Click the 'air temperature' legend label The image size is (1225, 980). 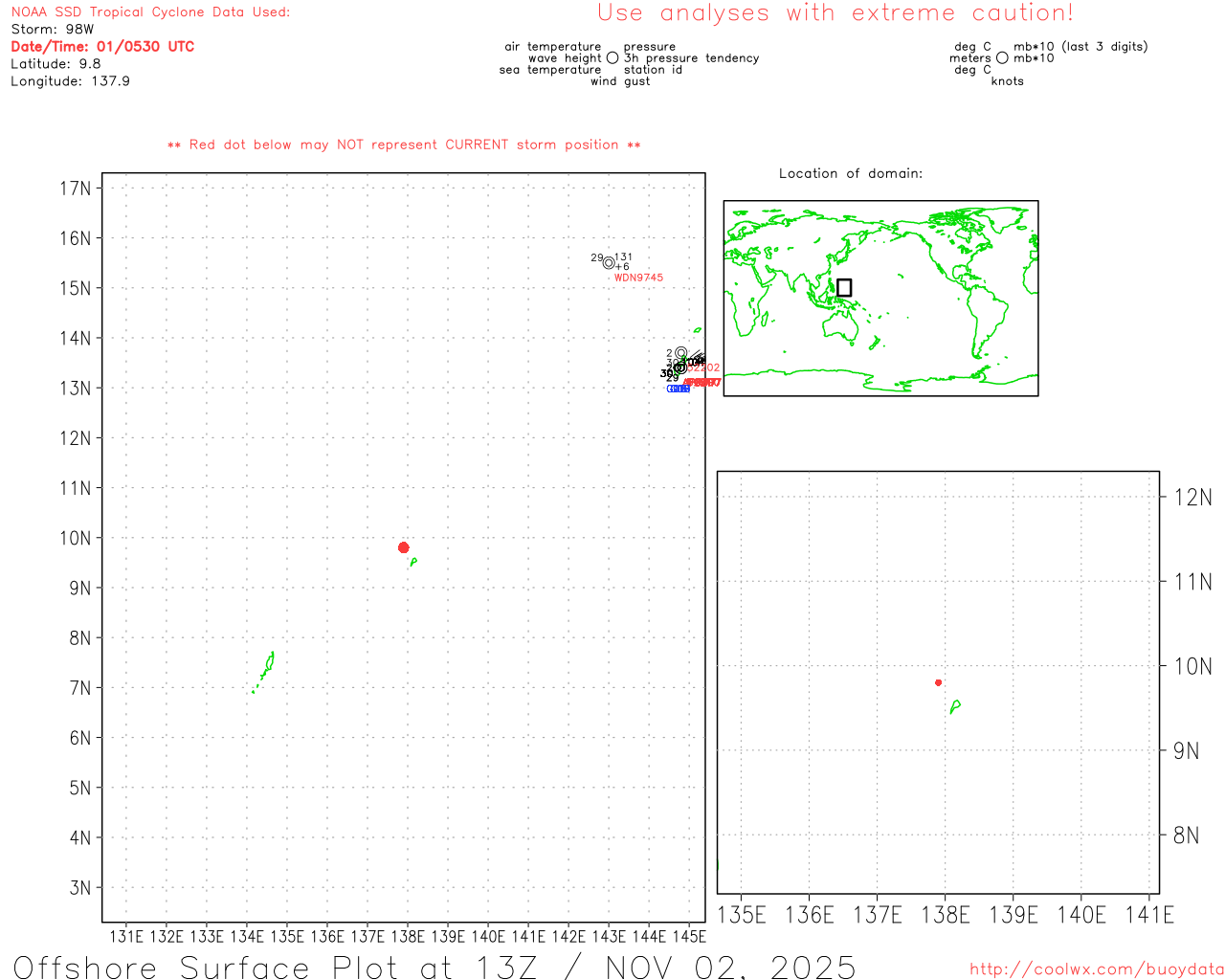[553, 47]
